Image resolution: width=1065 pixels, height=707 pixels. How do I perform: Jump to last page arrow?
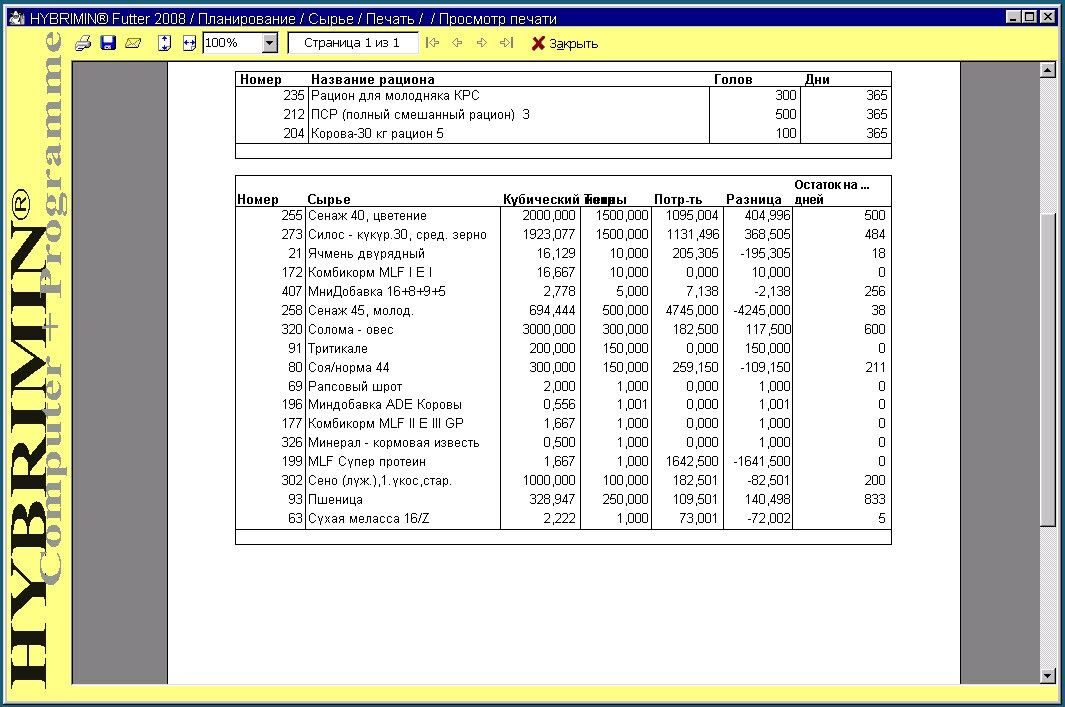[x=506, y=43]
